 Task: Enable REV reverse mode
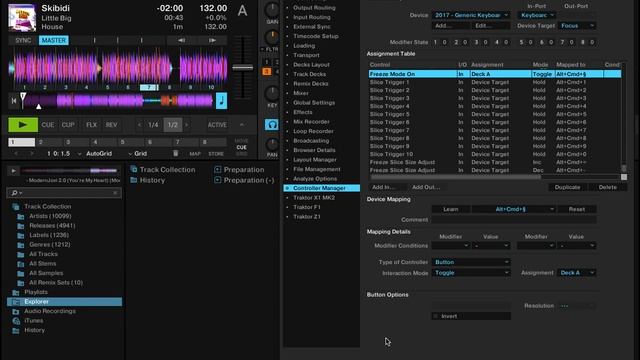(111, 125)
